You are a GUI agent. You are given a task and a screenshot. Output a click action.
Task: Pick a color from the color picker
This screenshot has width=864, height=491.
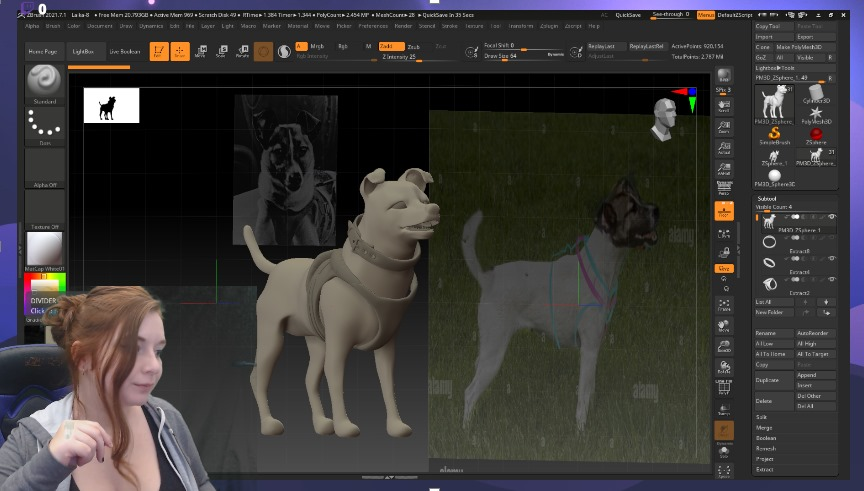tap(45, 284)
